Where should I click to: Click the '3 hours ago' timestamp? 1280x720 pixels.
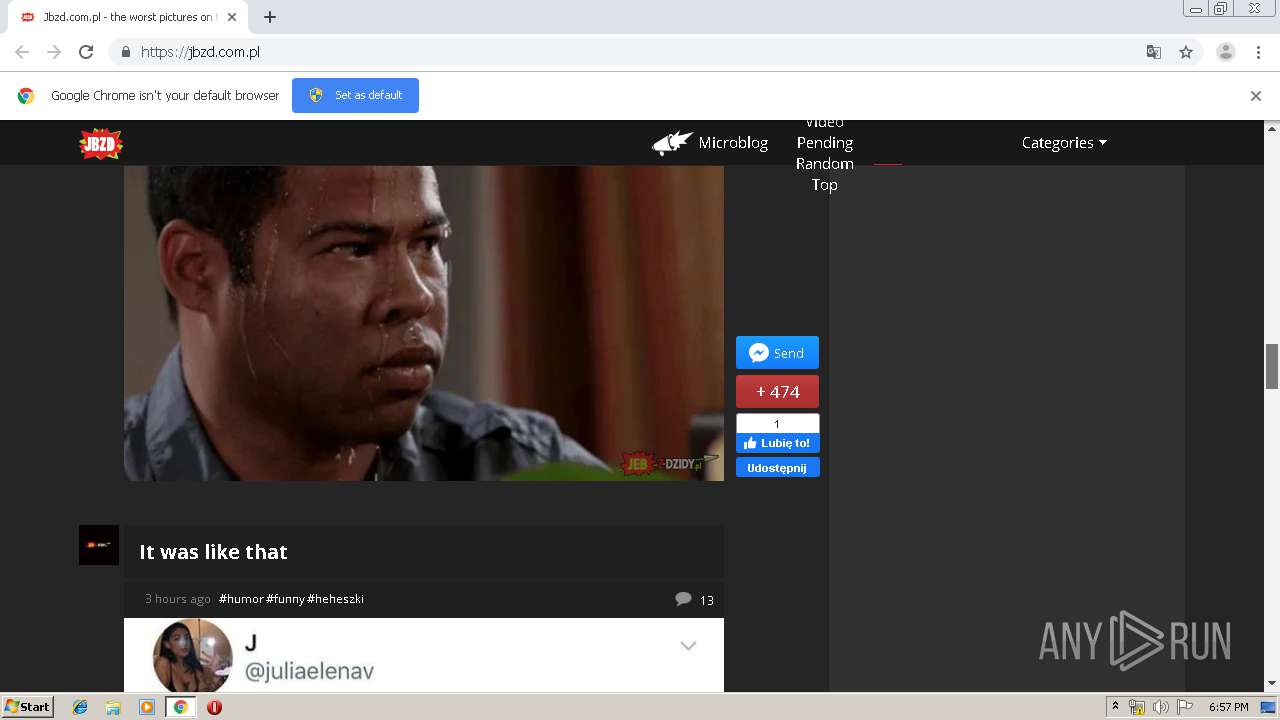[x=178, y=599]
